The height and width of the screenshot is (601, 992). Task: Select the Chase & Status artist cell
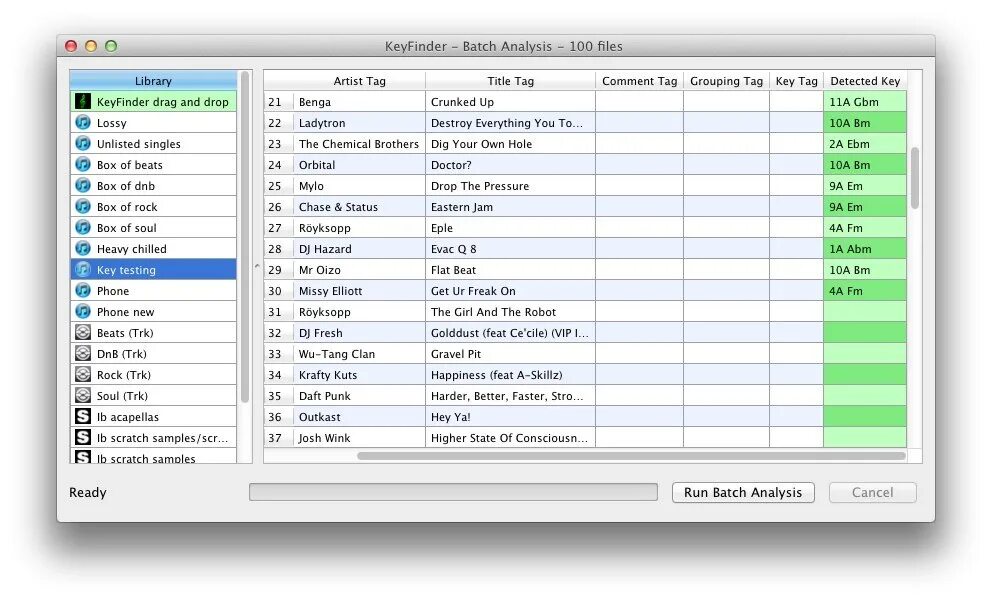pos(359,207)
